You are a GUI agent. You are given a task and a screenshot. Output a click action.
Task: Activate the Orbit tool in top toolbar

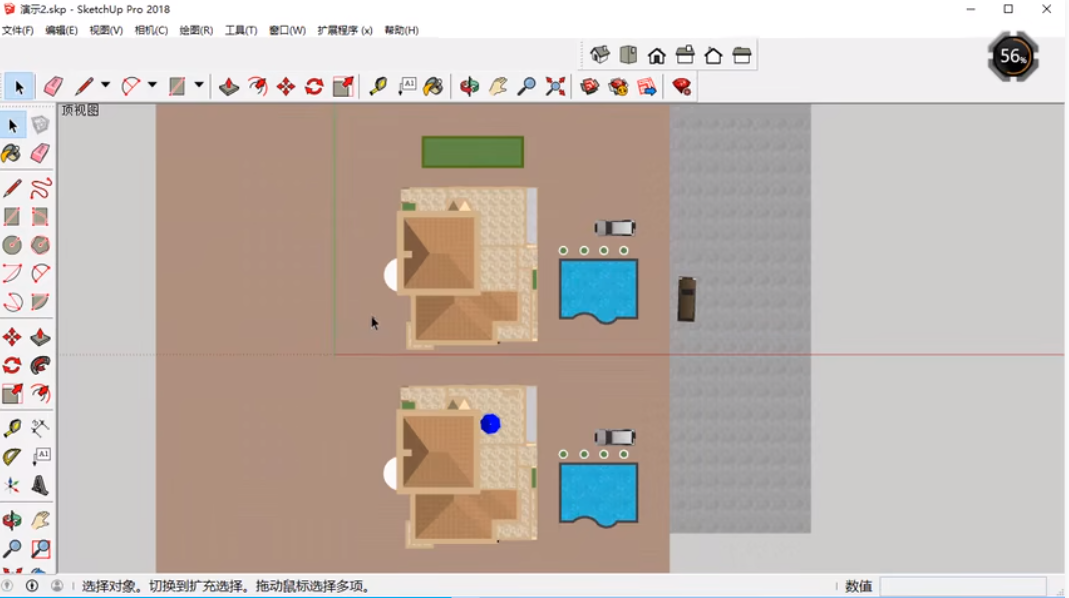pos(469,87)
